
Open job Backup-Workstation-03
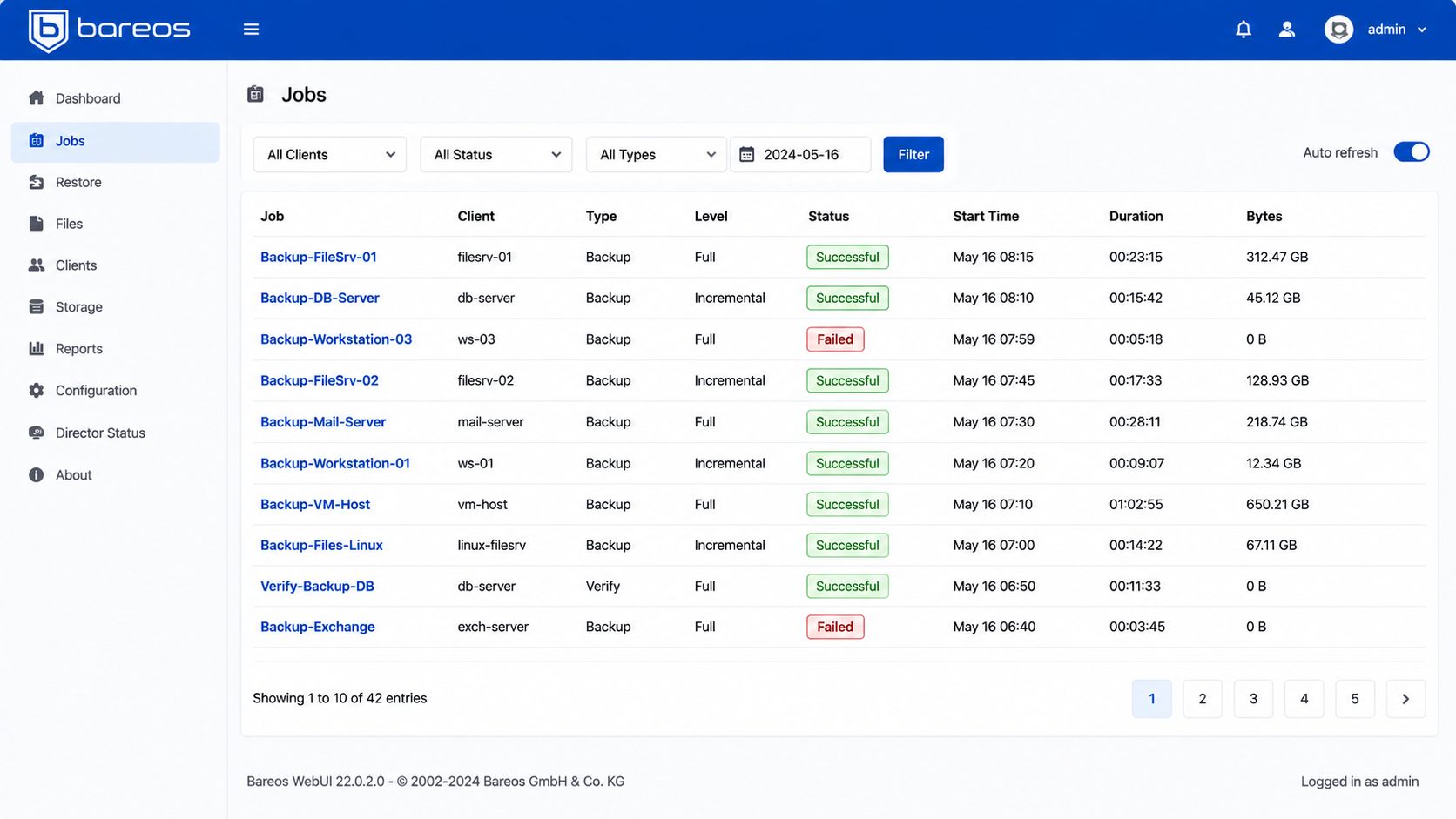[336, 339]
